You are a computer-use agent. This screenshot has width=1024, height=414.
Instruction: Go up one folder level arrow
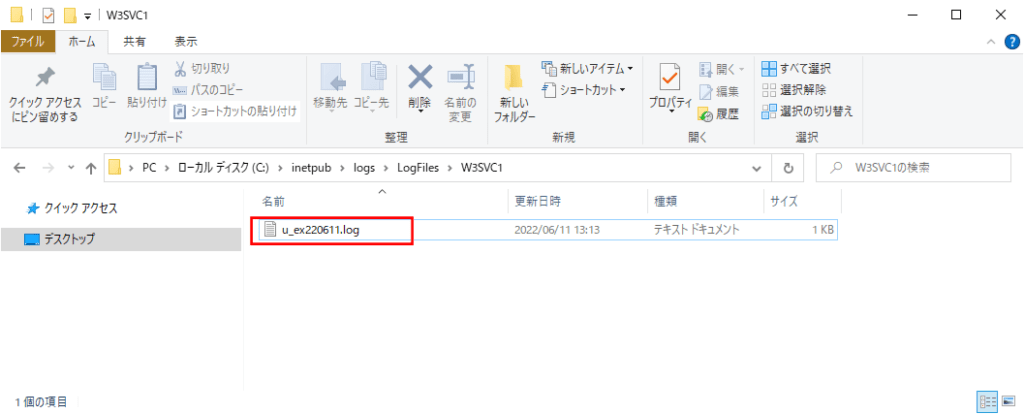click(x=91, y=168)
